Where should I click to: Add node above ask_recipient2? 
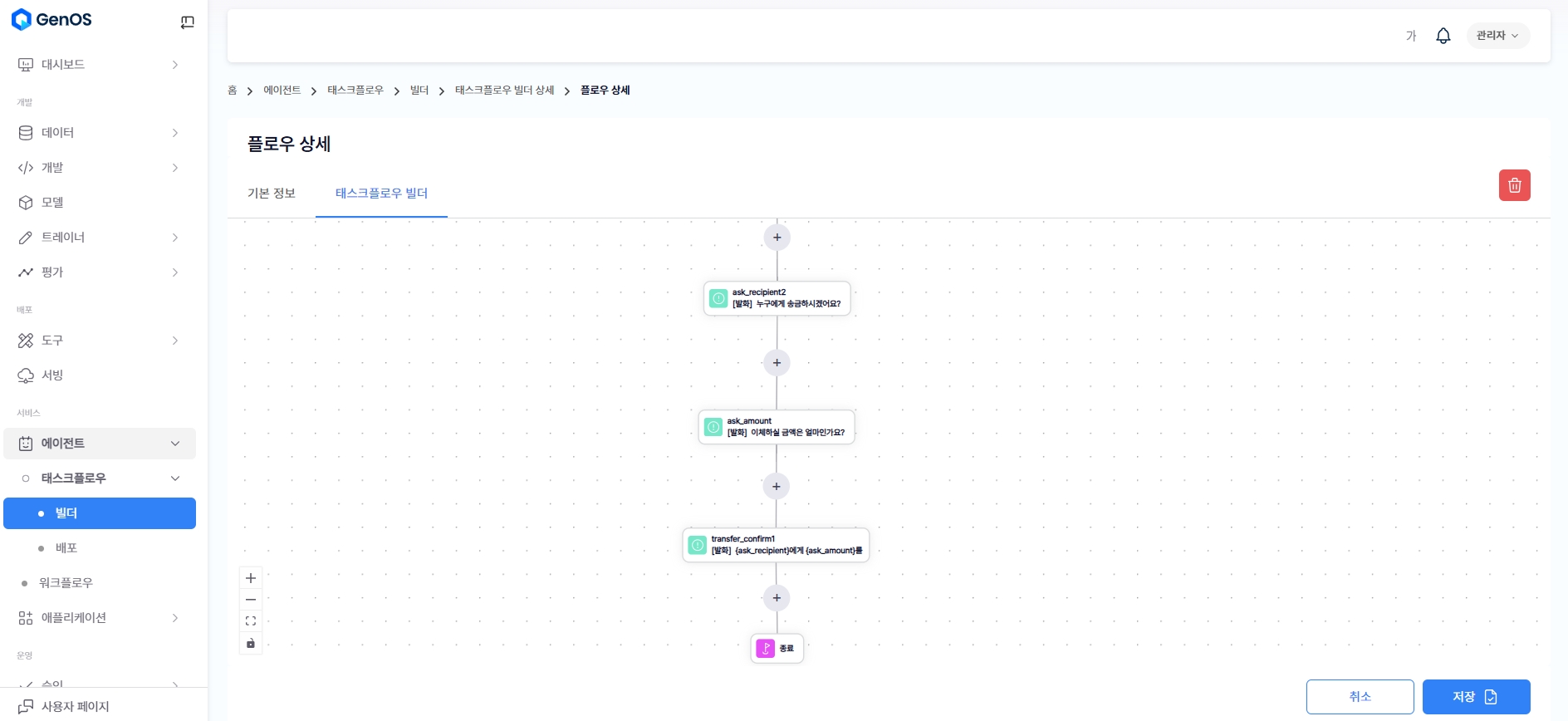777,238
